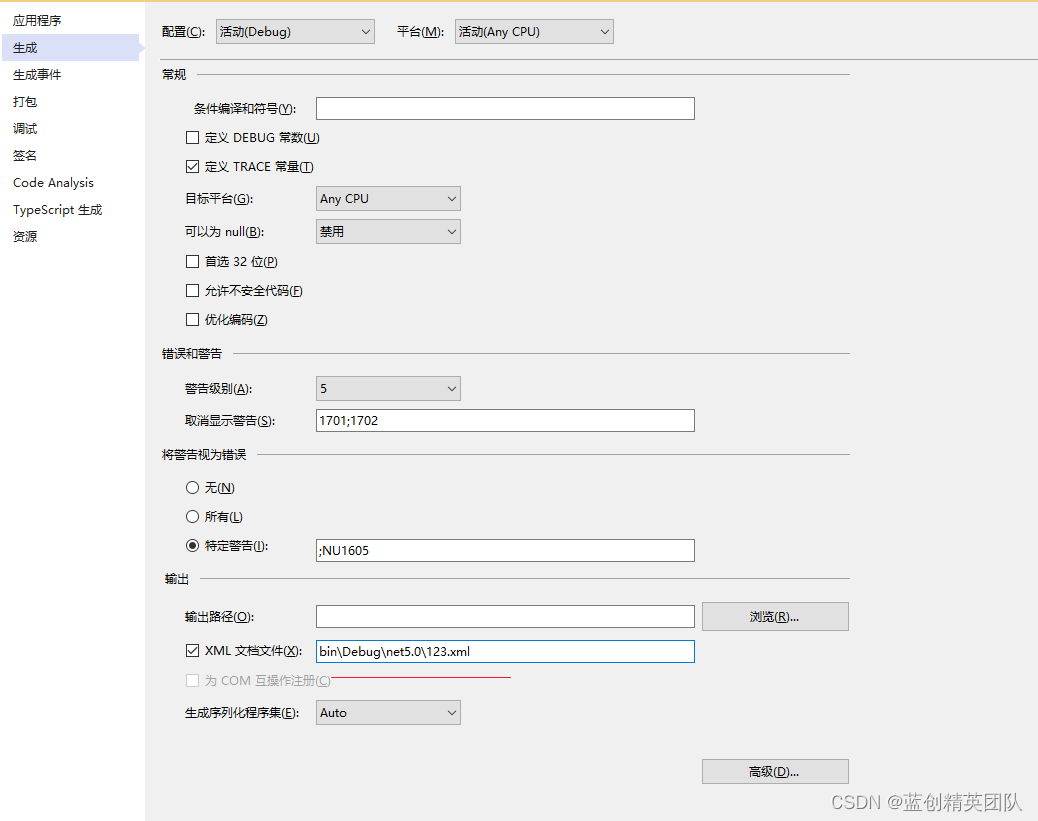The width and height of the screenshot is (1038, 821).
Task: Open the 平台 dropdown showing 活动(Any CPU)
Action: pos(534,32)
